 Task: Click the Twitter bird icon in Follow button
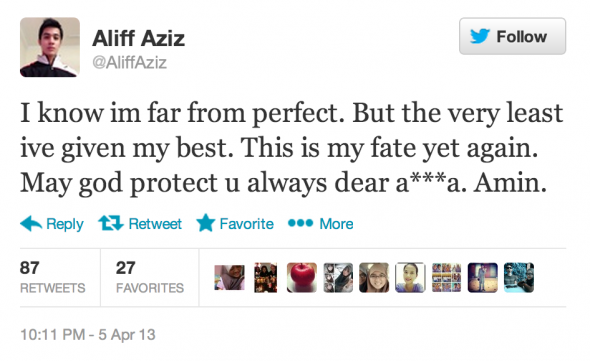480,36
